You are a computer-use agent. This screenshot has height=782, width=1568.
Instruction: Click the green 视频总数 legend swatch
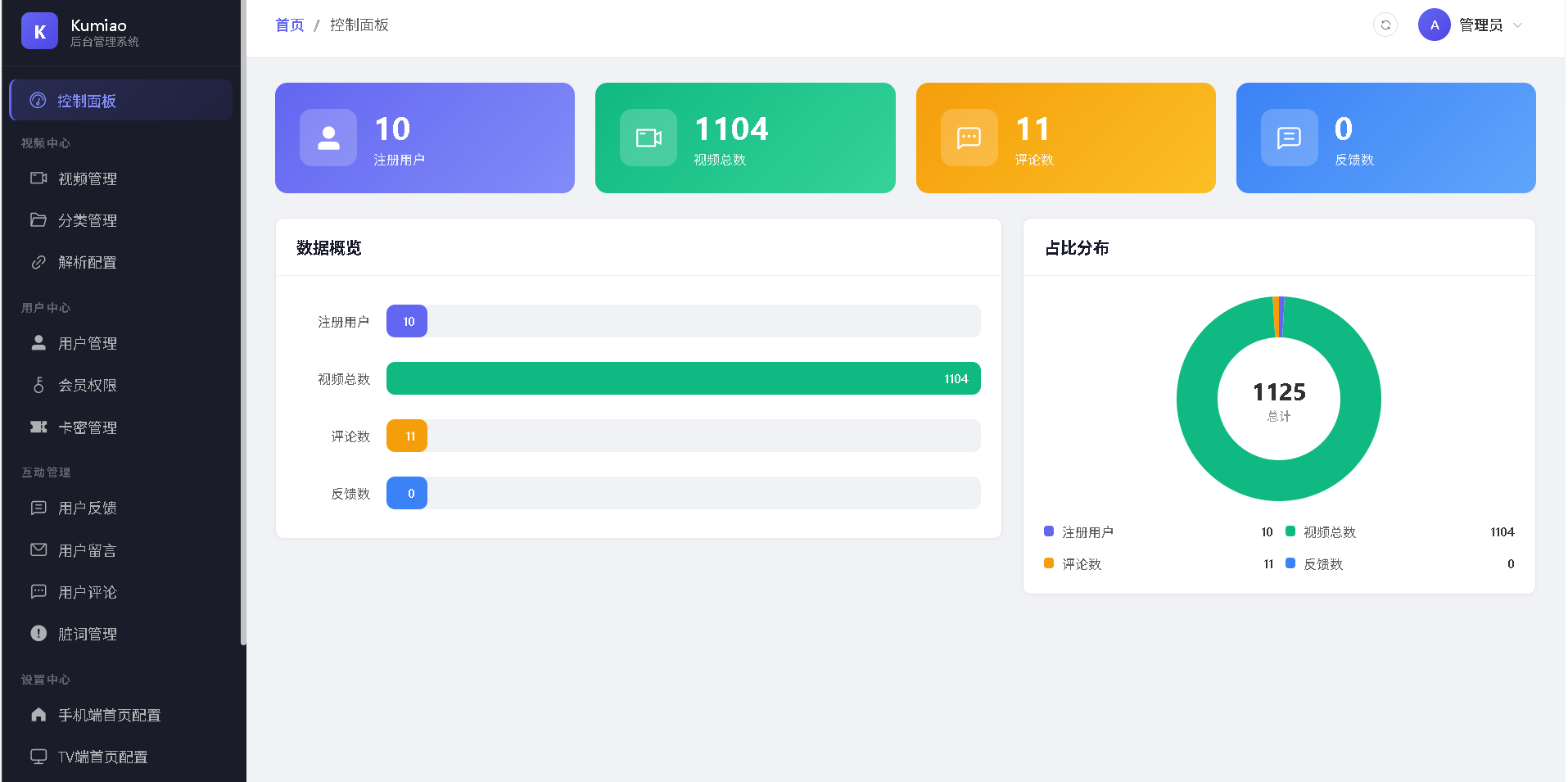tap(1290, 531)
